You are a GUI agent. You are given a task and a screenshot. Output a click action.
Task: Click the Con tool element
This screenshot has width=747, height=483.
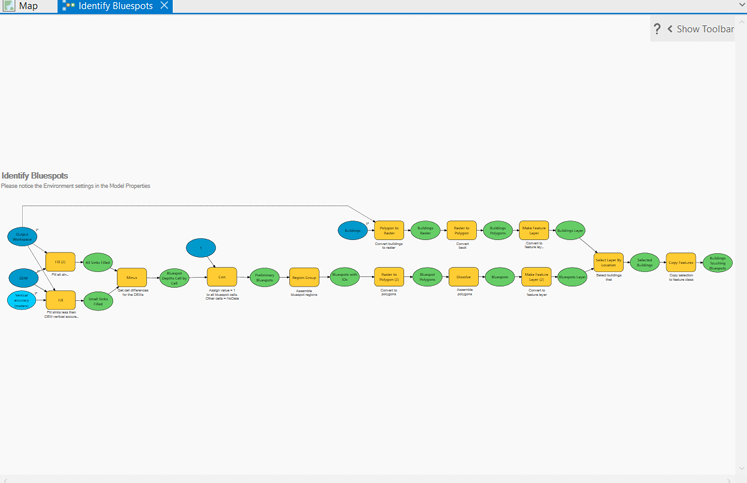pyautogui.click(x=222, y=277)
